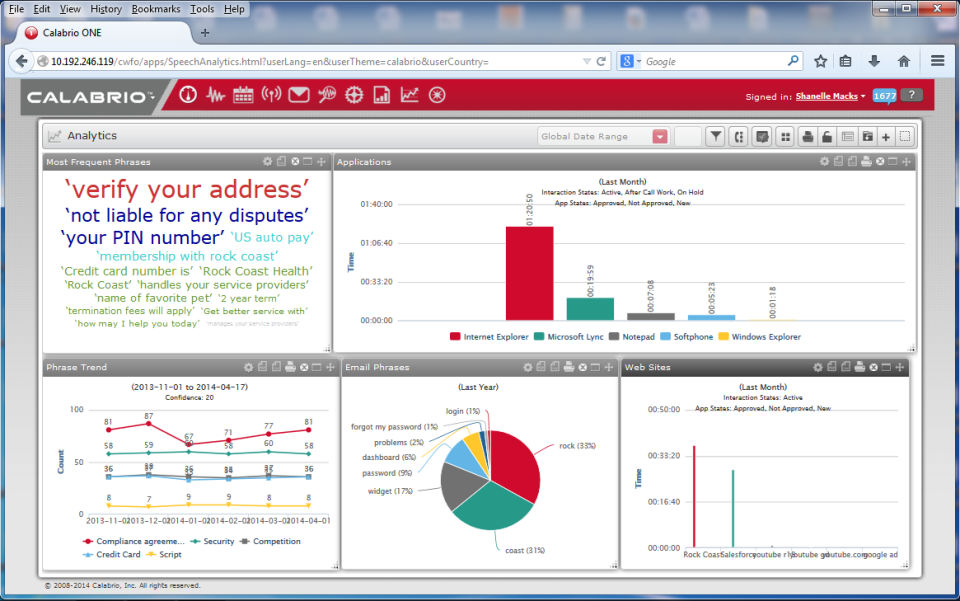Select the Calabrio ONE browser tab

click(x=101, y=33)
